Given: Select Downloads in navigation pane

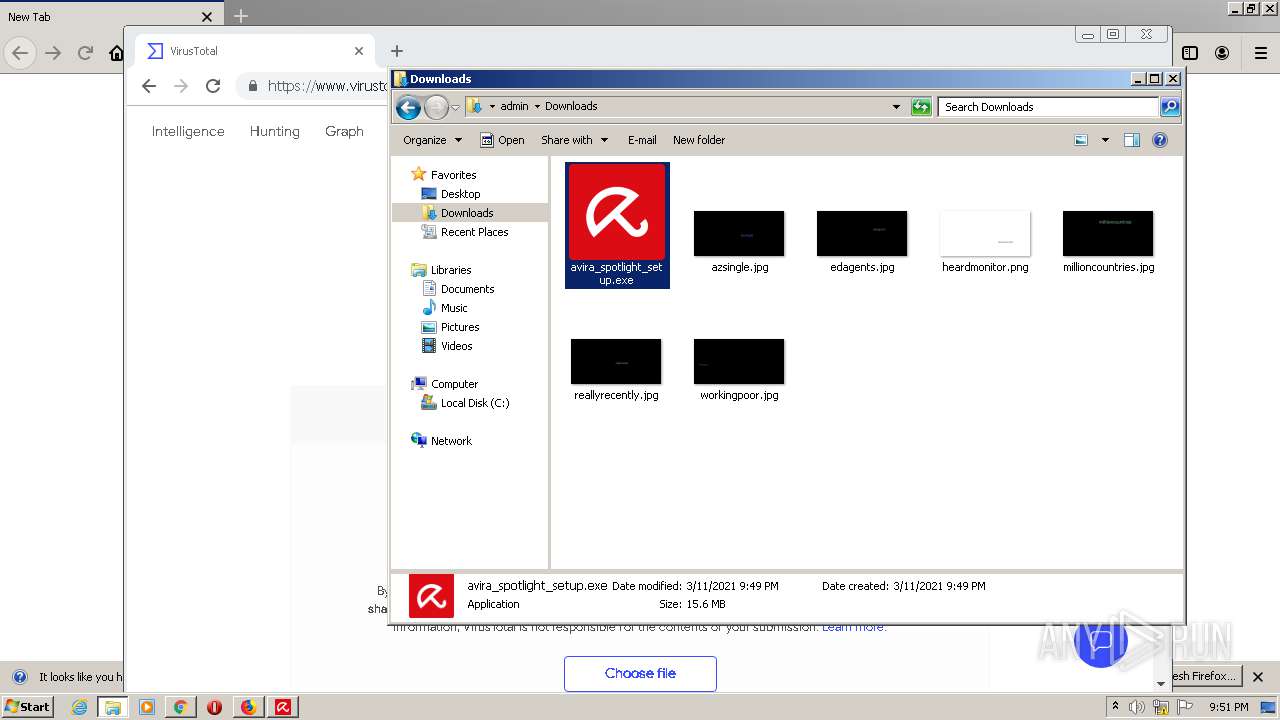Looking at the screenshot, I should (467, 213).
